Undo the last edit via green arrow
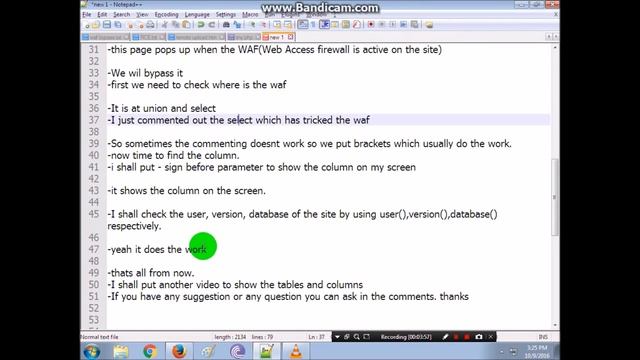640x360 pixels. [201, 25]
